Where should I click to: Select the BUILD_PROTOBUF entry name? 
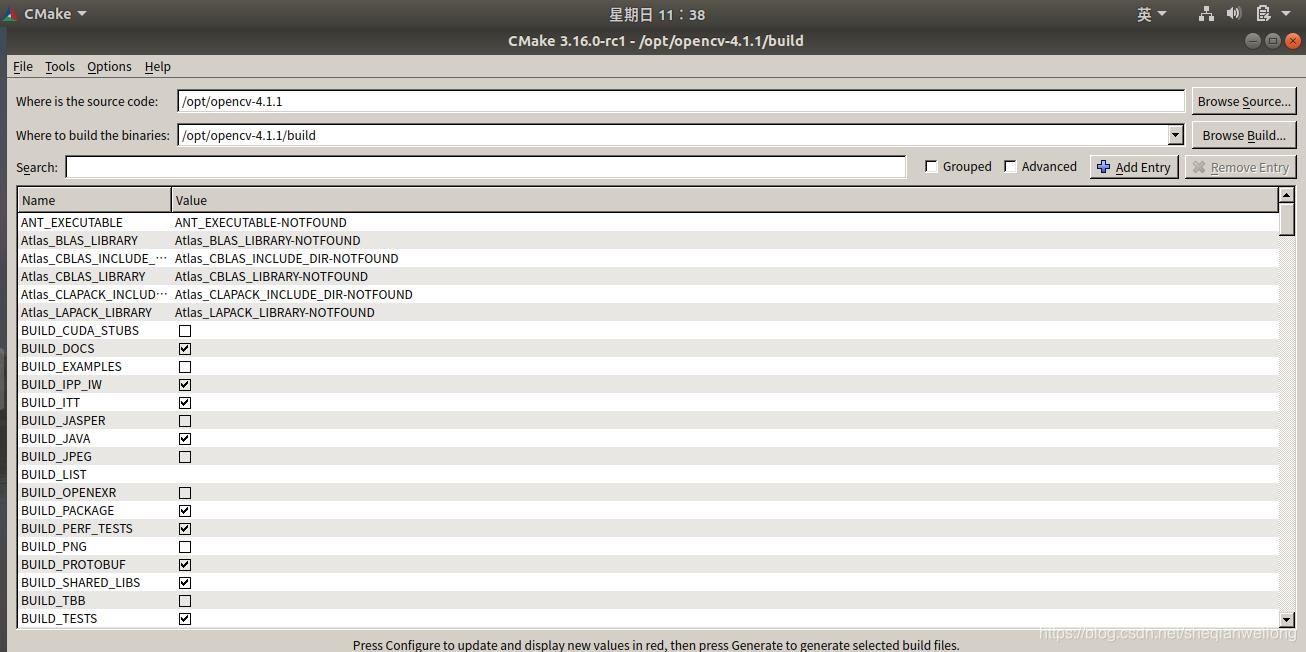point(74,565)
